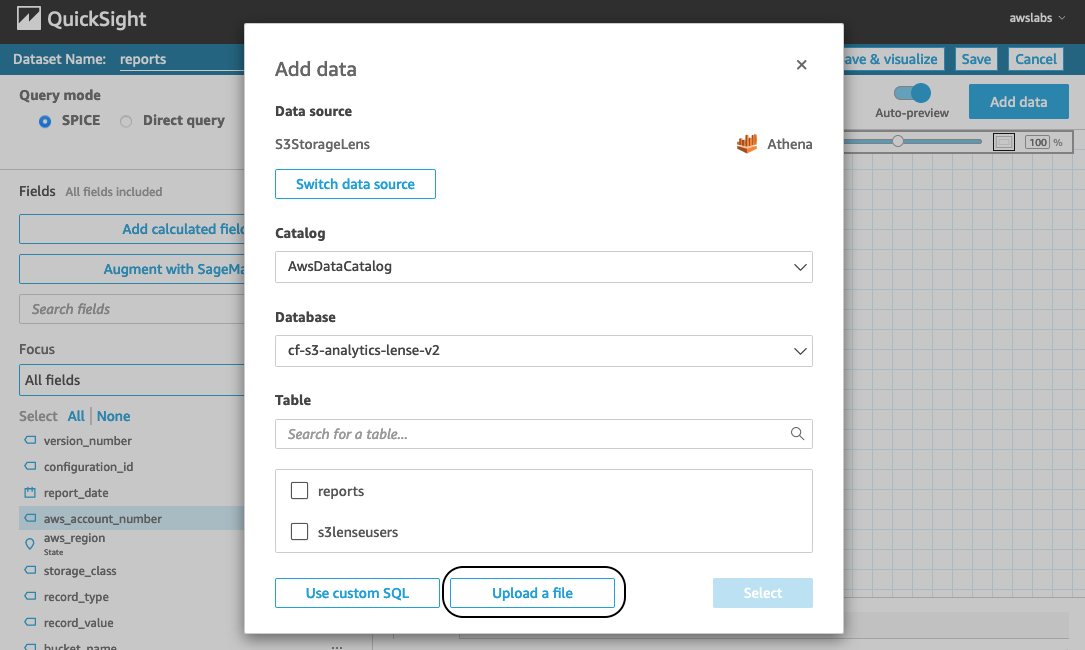Click the version_number field type icon
The image size is (1085, 650).
(30, 440)
